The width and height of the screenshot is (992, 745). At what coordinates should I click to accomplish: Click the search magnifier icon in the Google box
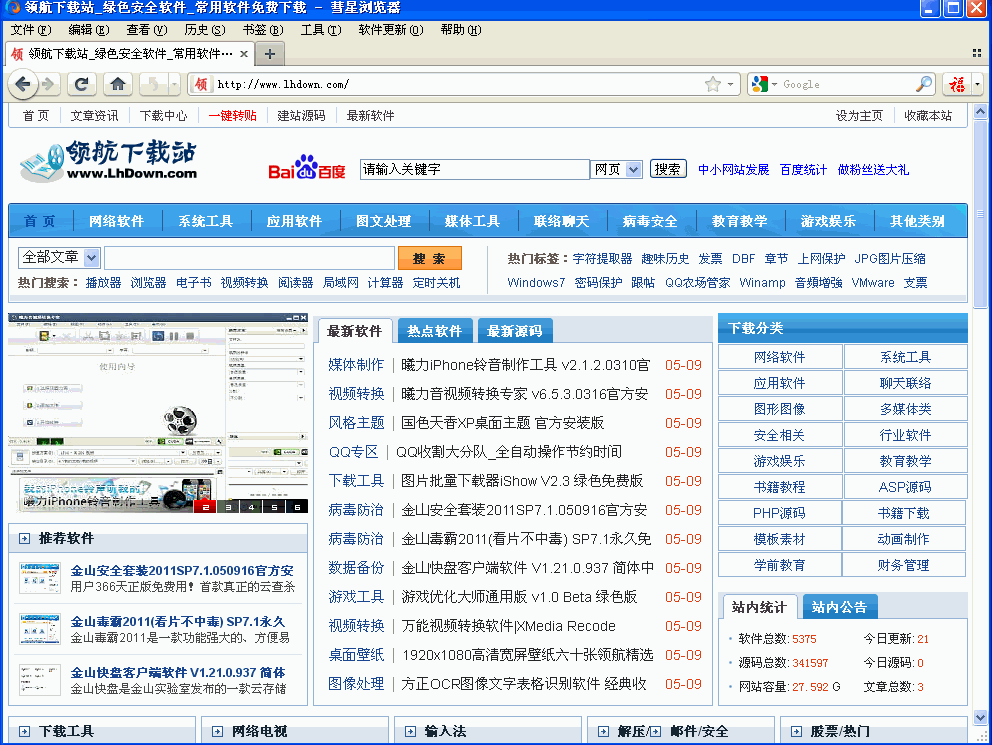(x=924, y=83)
